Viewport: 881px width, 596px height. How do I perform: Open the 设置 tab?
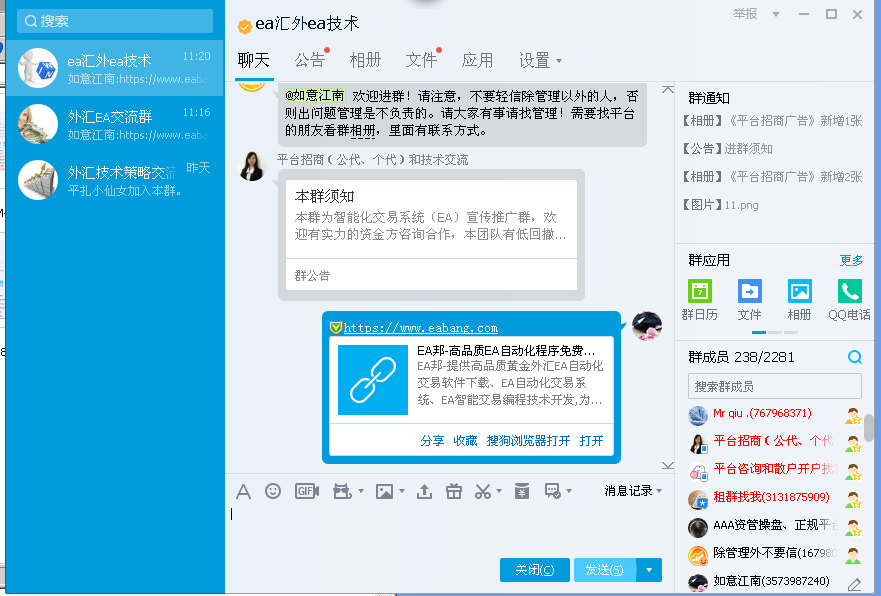pyautogui.click(x=534, y=60)
